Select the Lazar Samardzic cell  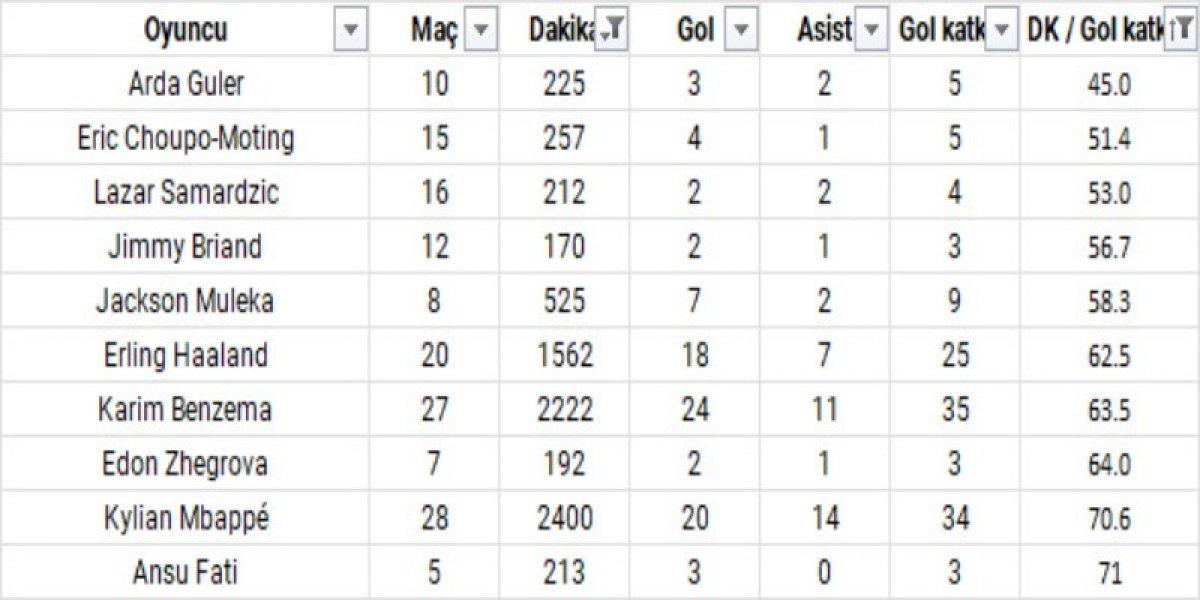pos(185,192)
